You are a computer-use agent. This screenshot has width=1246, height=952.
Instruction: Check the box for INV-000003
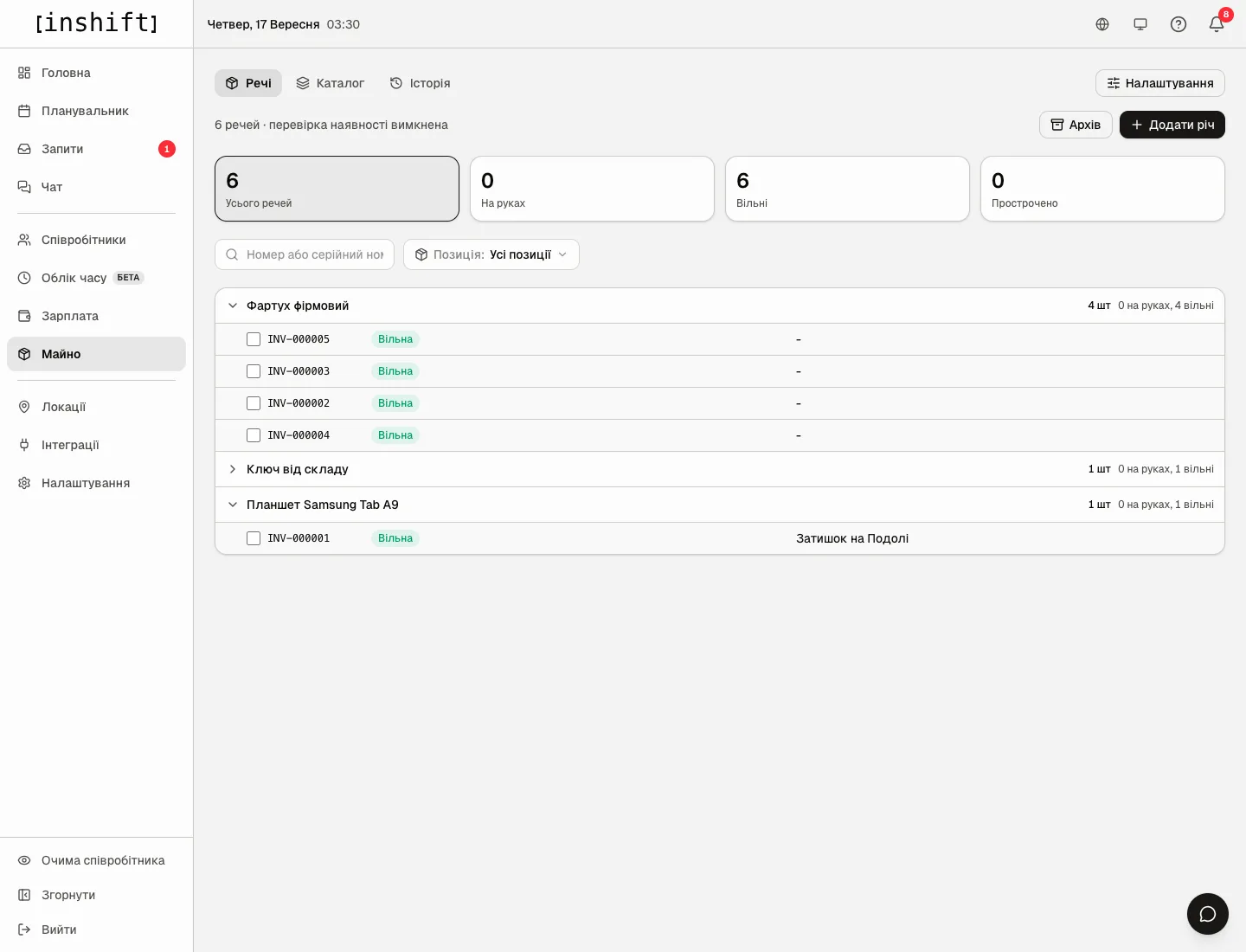[x=254, y=371]
